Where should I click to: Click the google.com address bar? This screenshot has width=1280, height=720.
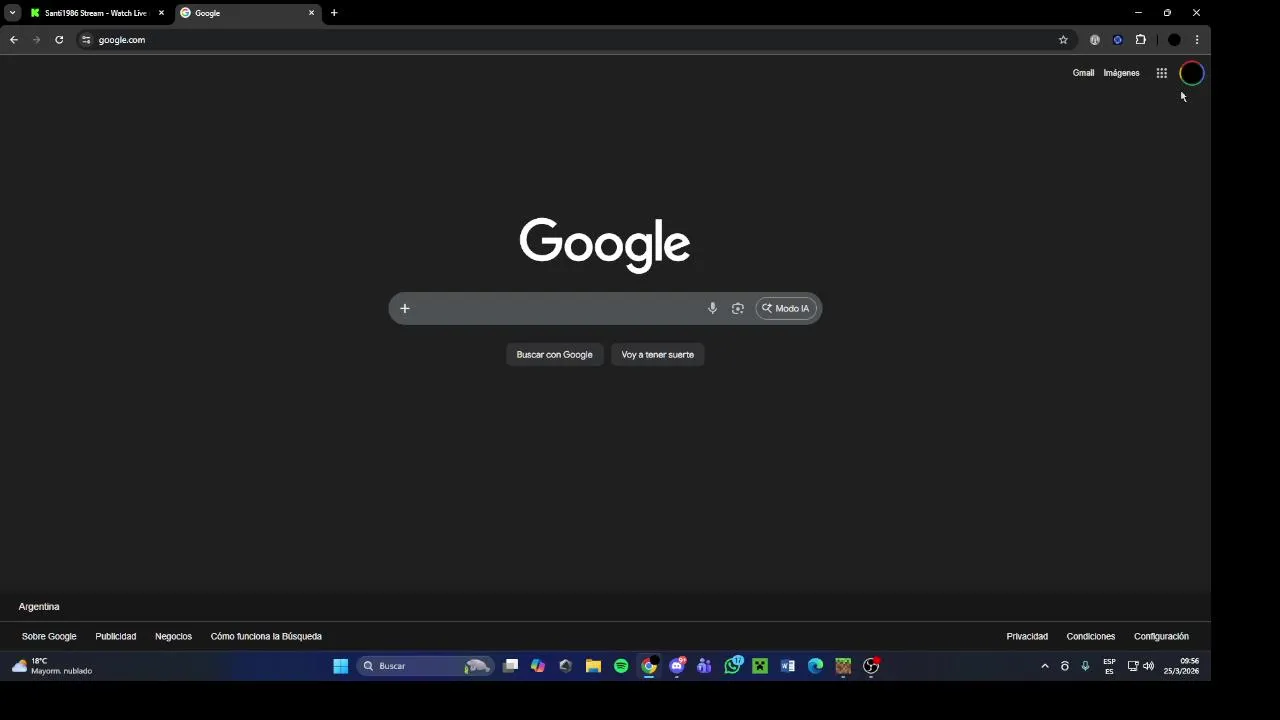pyautogui.click(x=570, y=40)
